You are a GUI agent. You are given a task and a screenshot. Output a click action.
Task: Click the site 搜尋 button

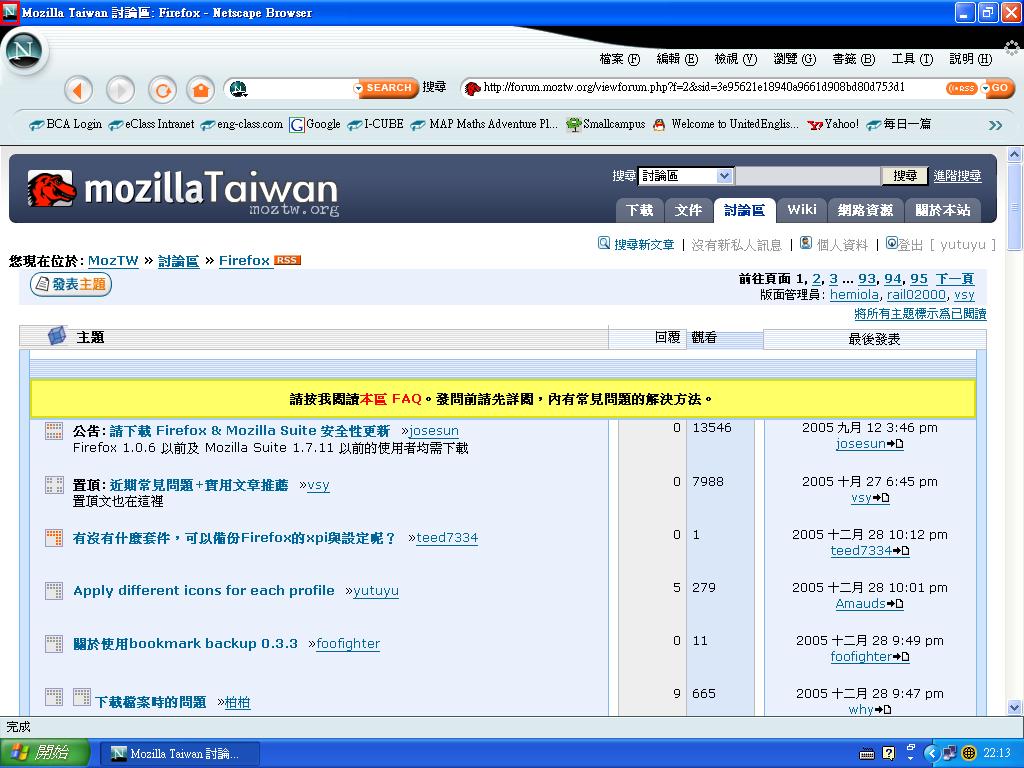(x=905, y=176)
